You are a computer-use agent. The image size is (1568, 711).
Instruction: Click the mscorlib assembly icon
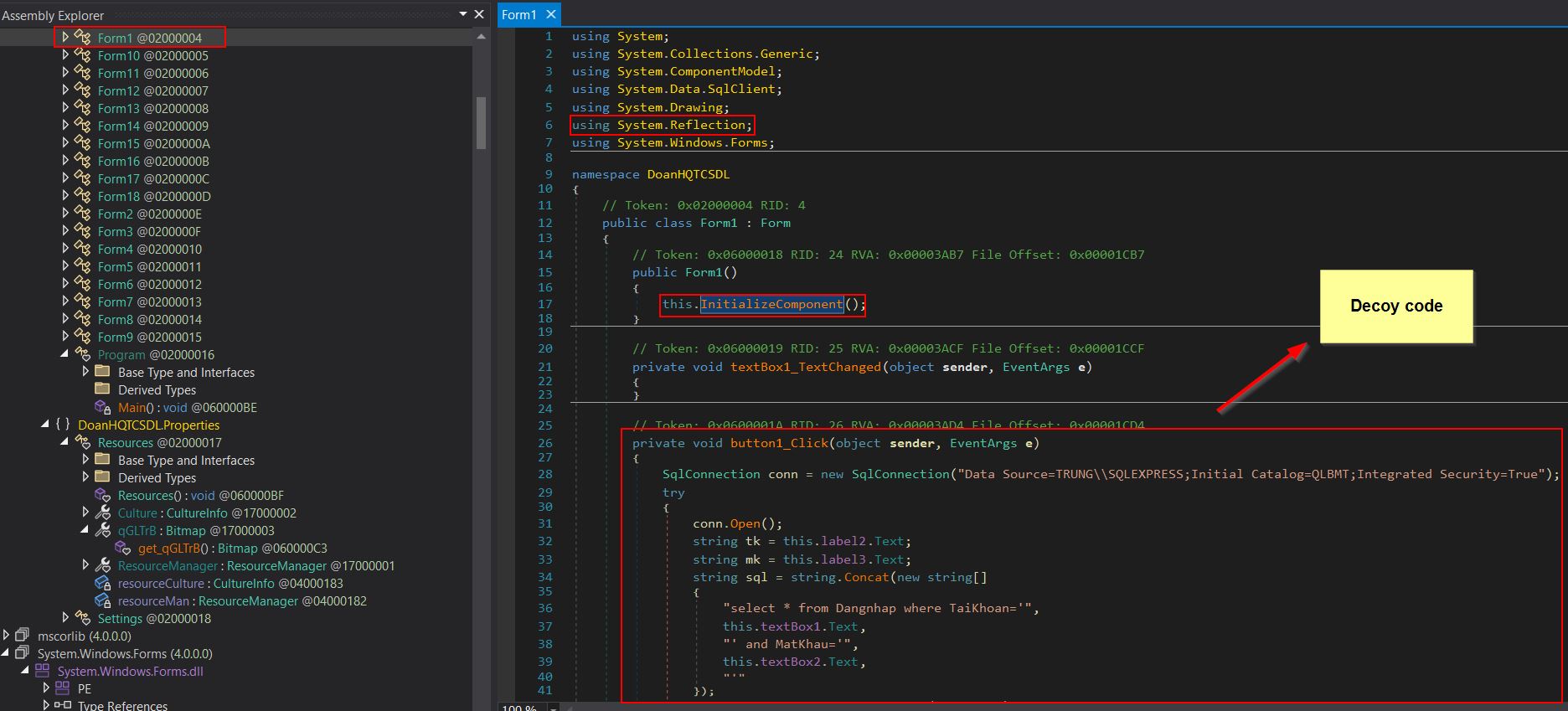[22, 636]
